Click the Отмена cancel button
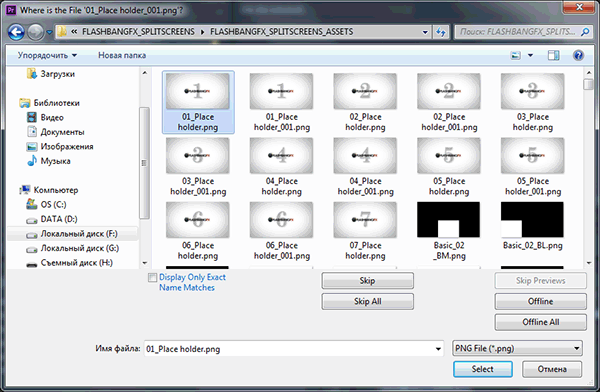The image size is (600, 392). click(x=552, y=369)
